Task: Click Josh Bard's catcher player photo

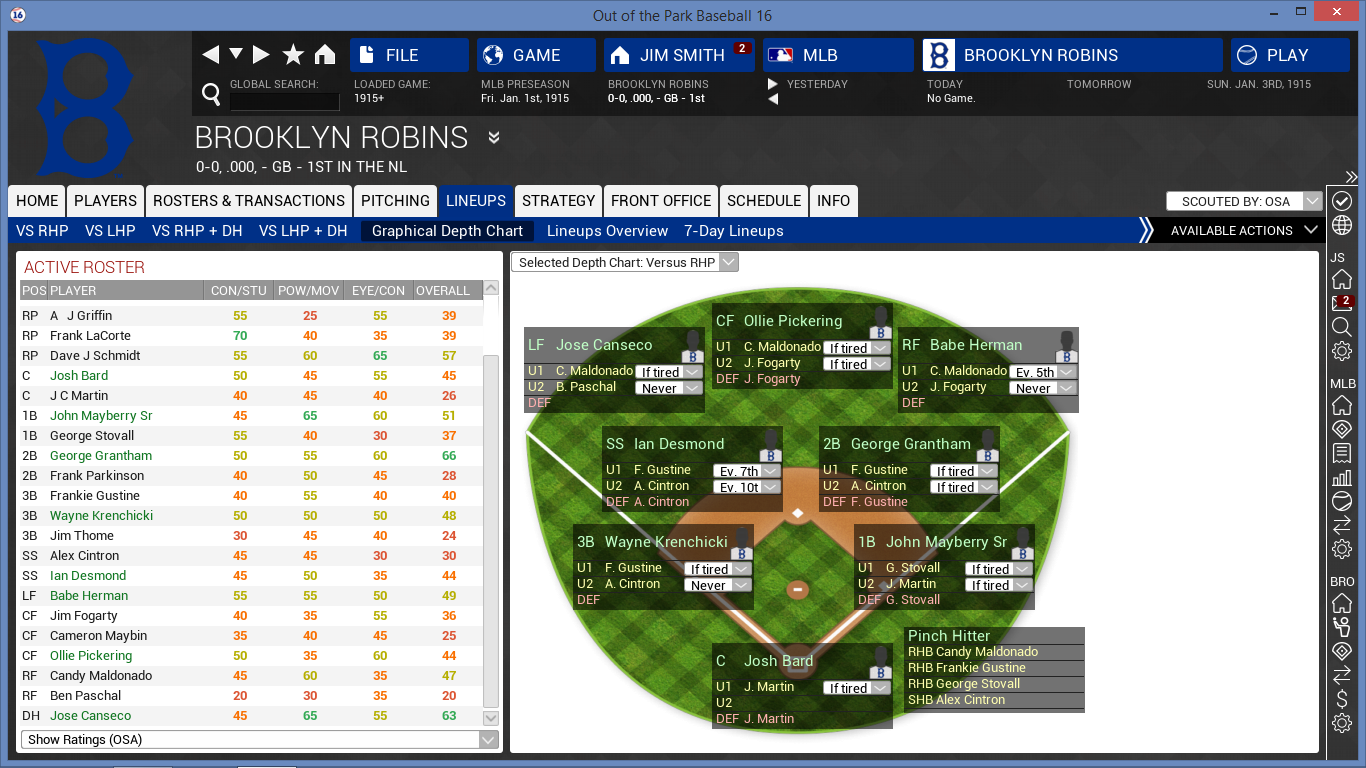Action: 880,662
